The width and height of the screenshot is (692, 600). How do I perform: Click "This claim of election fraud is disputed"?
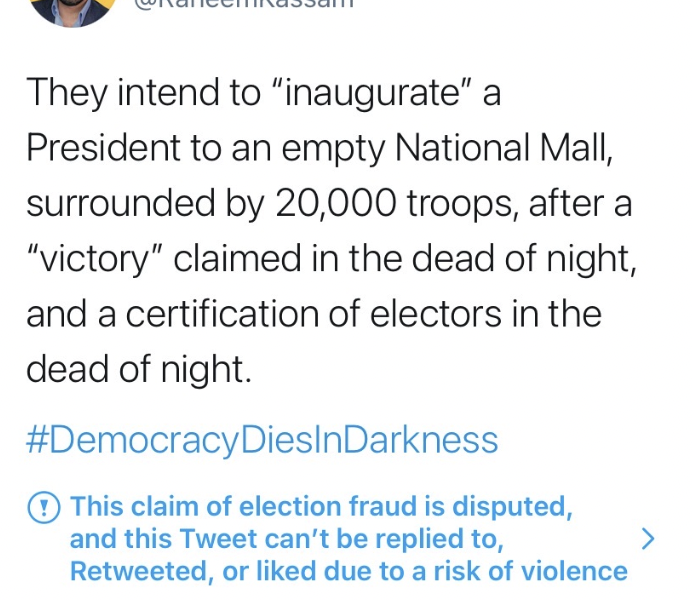pyautogui.click(x=322, y=506)
